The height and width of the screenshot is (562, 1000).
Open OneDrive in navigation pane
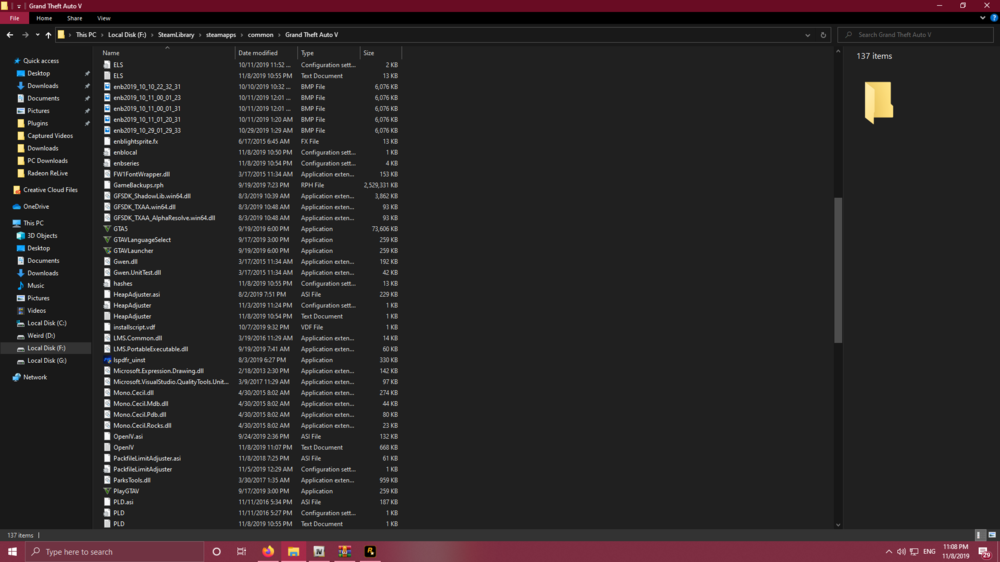click(x=36, y=207)
